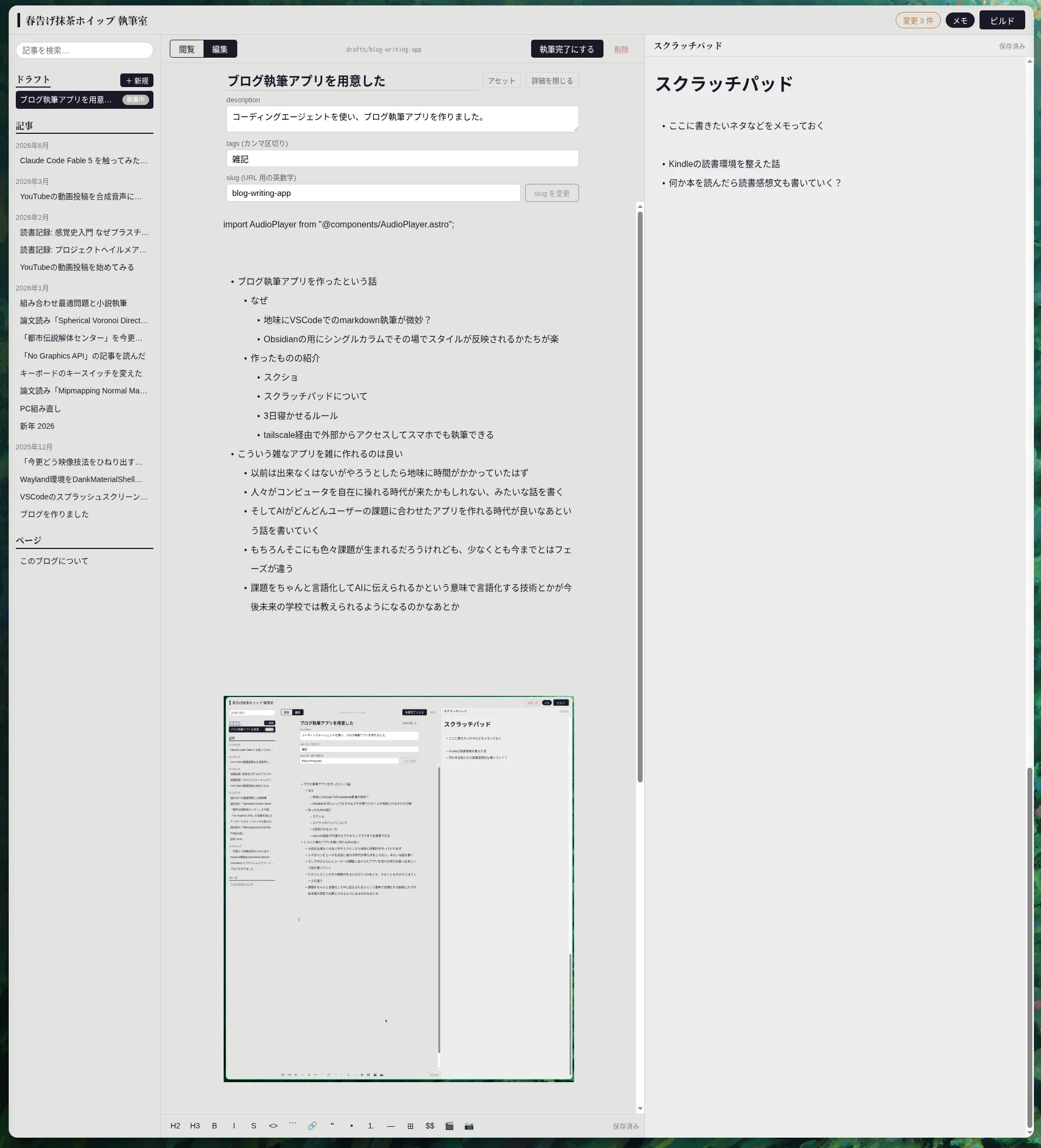The height and width of the screenshot is (1148, 1041).
Task: Apply bold formatting with B button
Action: tap(215, 1126)
